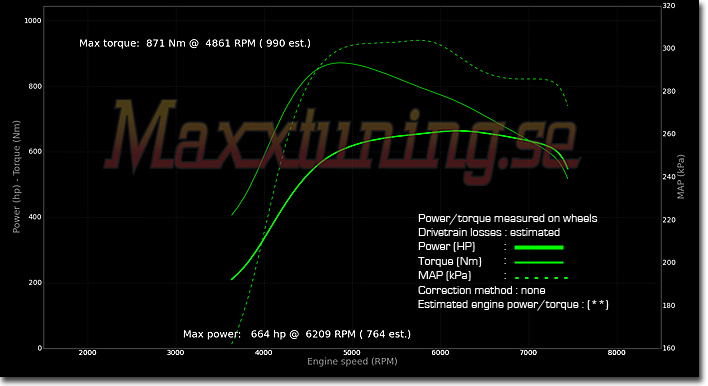708x386 pixels.
Task: Click the torque curve peak near 4861 RPM
Action: coord(340,63)
